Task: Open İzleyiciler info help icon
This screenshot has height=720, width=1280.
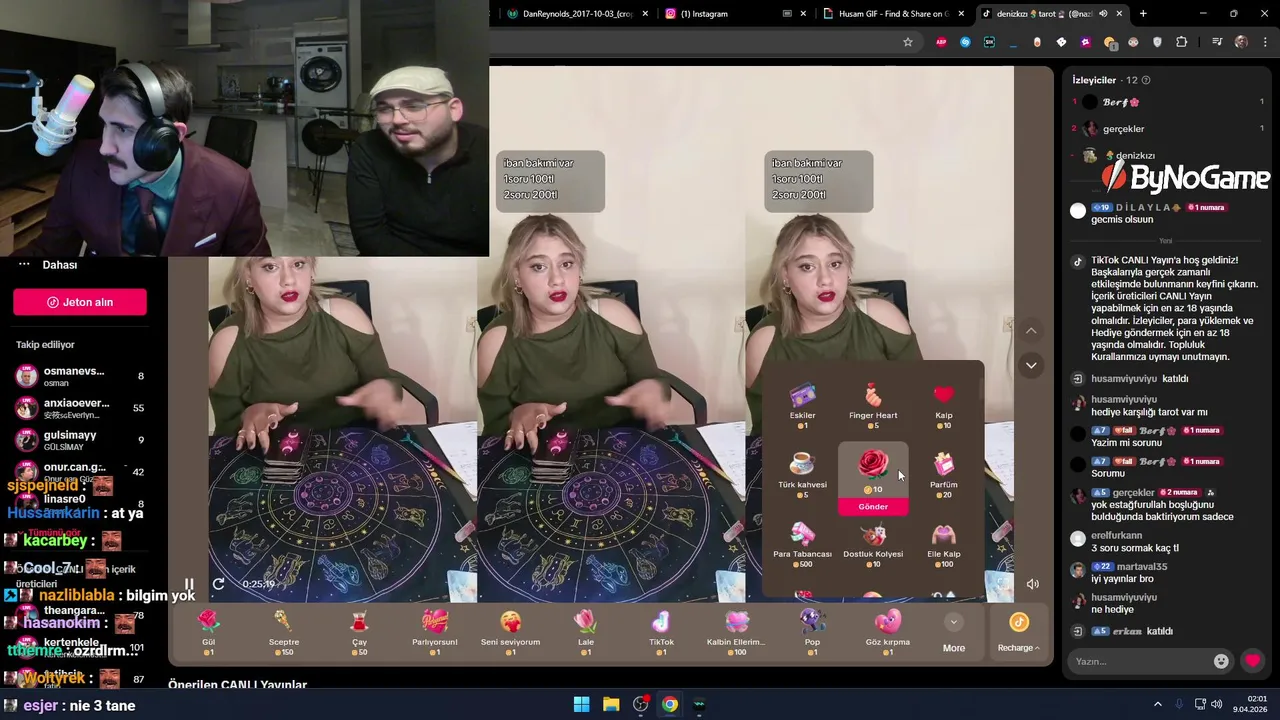Action: (x=1146, y=80)
